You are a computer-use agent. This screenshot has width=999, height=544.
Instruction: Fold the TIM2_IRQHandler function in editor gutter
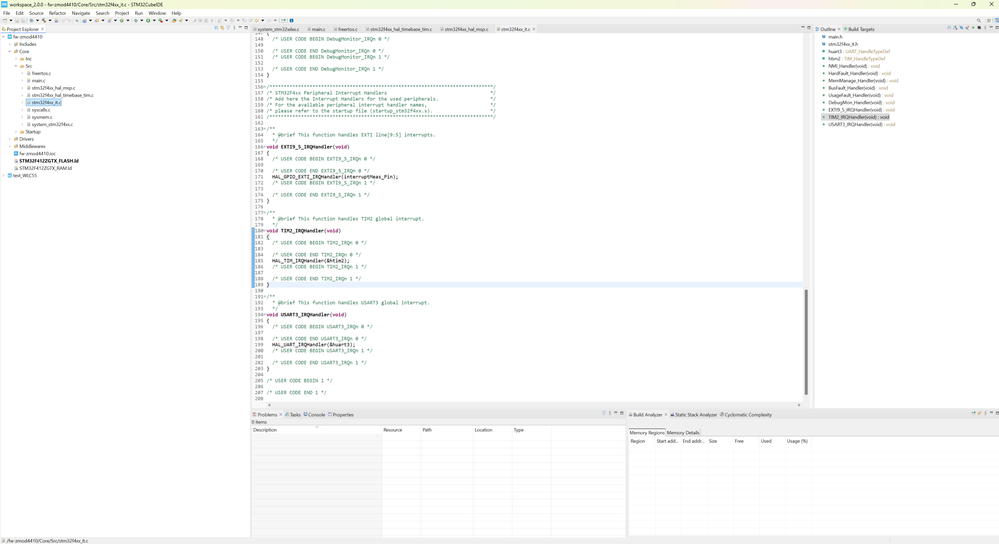pos(265,231)
